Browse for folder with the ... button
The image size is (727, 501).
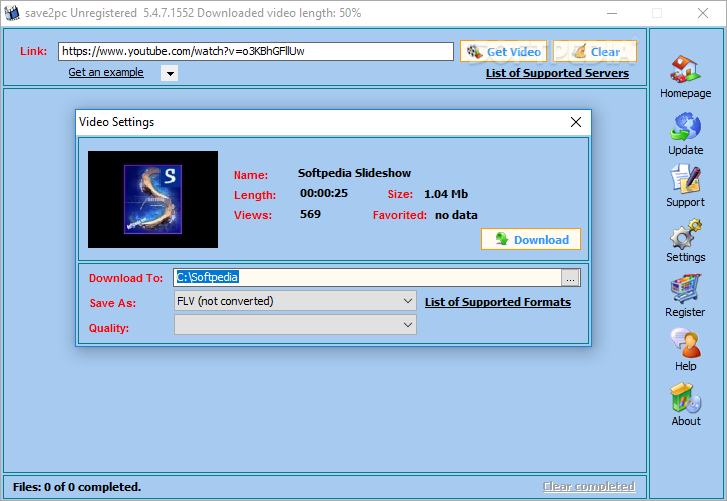point(570,278)
